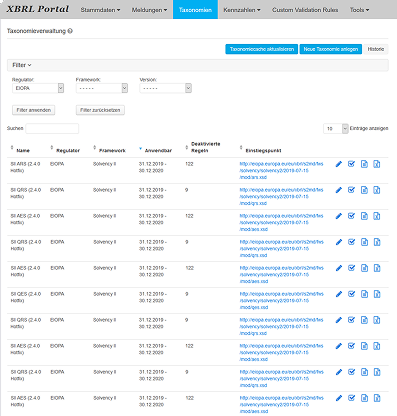Open the Meldungen dropdown menu
The height and width of the screenshot is (416, 397).
149,10
